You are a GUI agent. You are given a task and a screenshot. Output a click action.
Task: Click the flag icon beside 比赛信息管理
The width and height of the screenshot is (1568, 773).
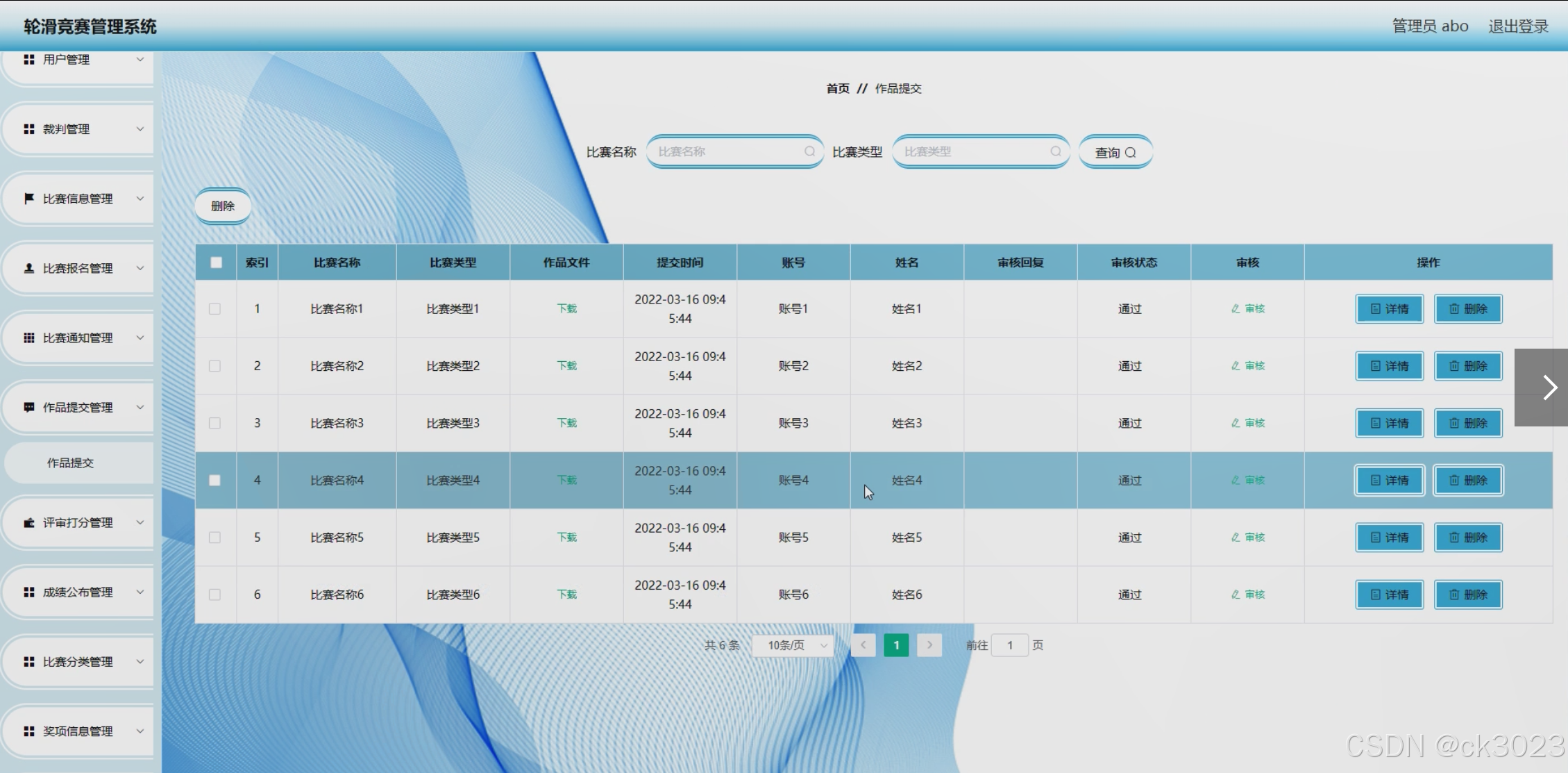[29, 199]
